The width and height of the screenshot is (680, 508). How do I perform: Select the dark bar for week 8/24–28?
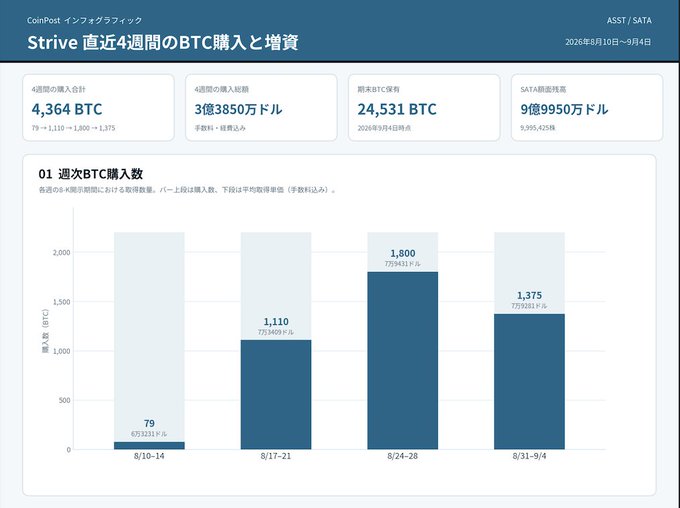(402, 361)
